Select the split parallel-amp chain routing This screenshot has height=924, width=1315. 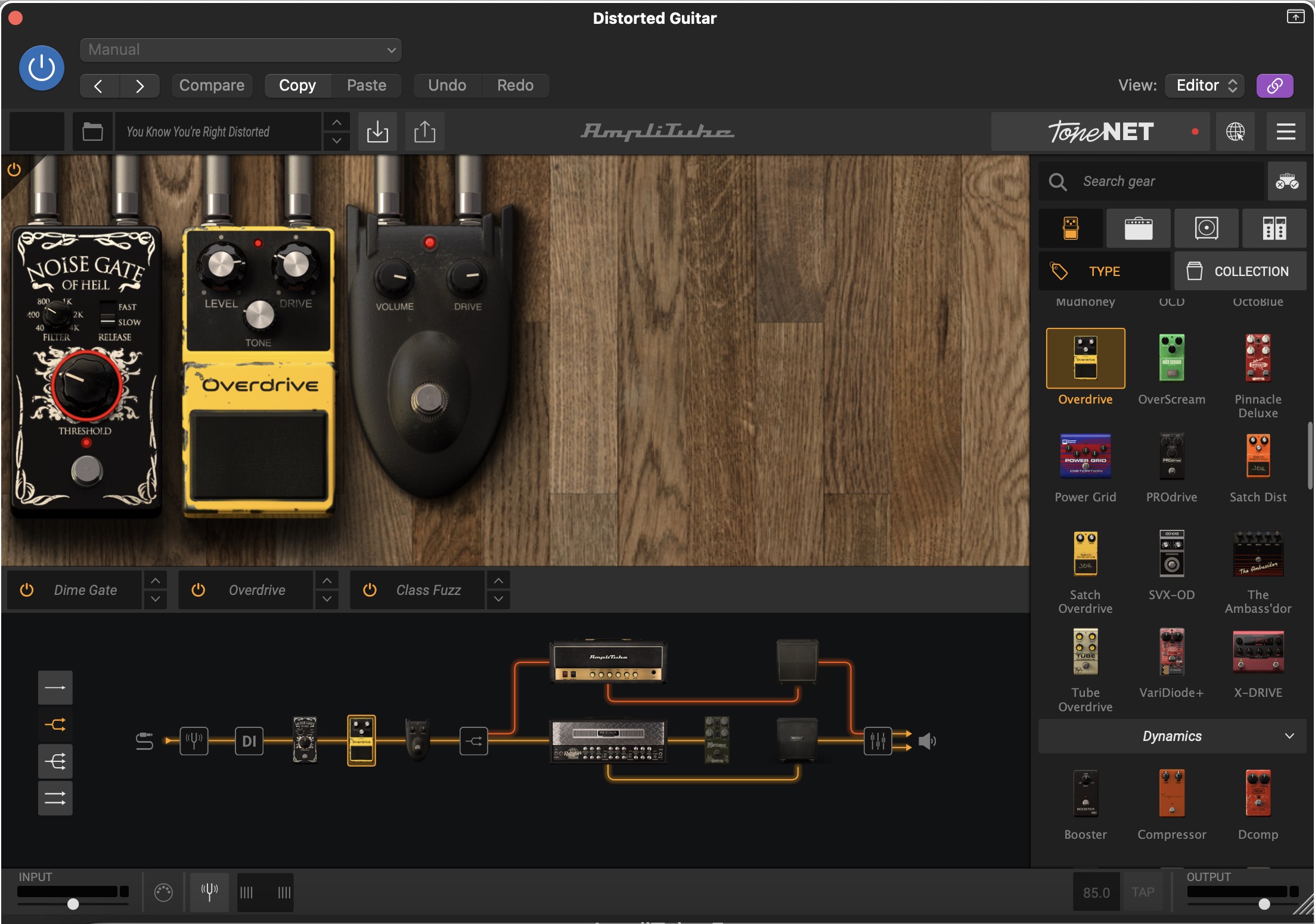click(x=55, y=724)
